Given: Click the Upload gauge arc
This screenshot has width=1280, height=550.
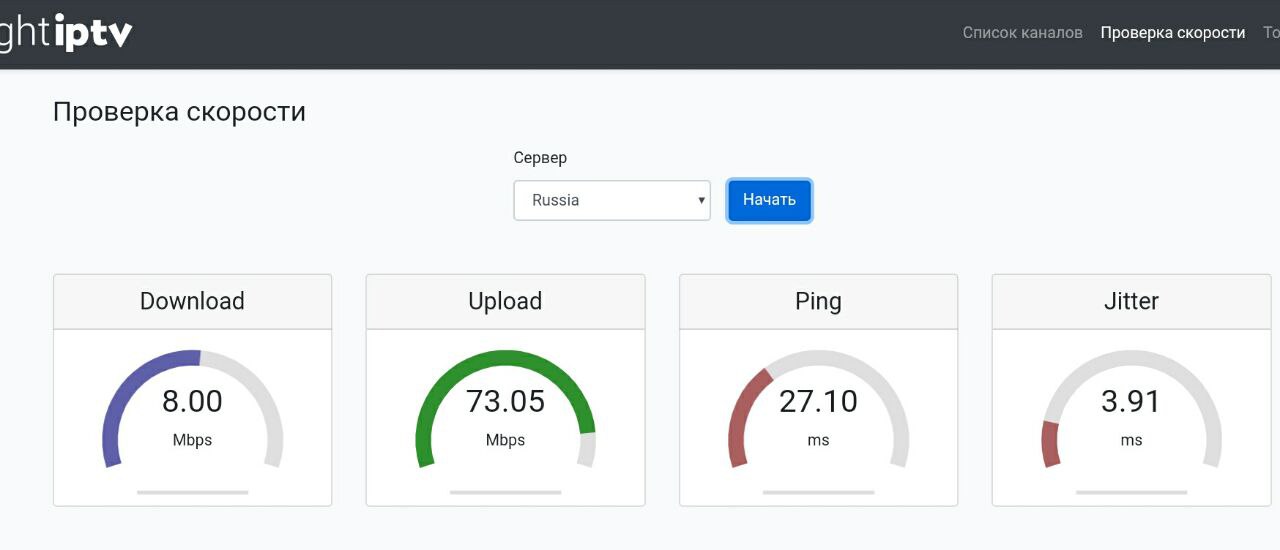Looking at the screenshot, I should [506, 408].
